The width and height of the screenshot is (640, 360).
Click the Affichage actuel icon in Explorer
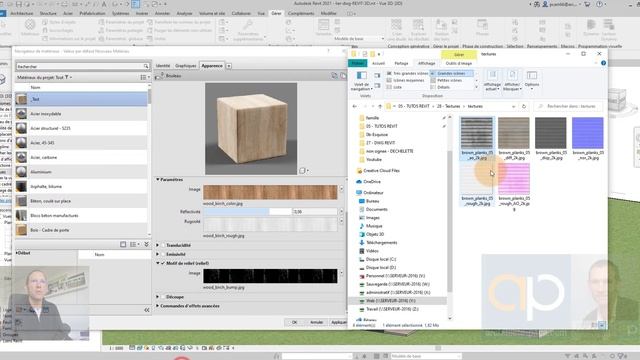(x=492, y=76)
